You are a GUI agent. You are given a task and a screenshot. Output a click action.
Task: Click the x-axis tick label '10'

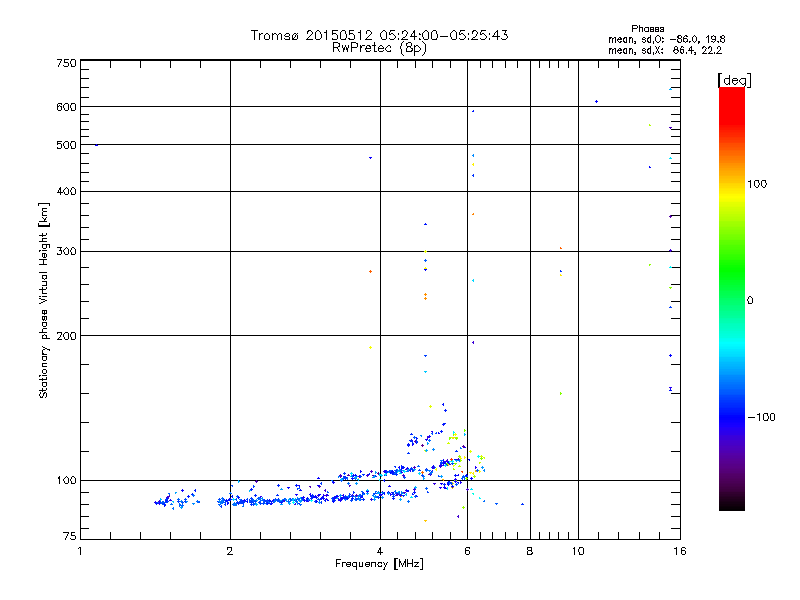click(578, 551)
